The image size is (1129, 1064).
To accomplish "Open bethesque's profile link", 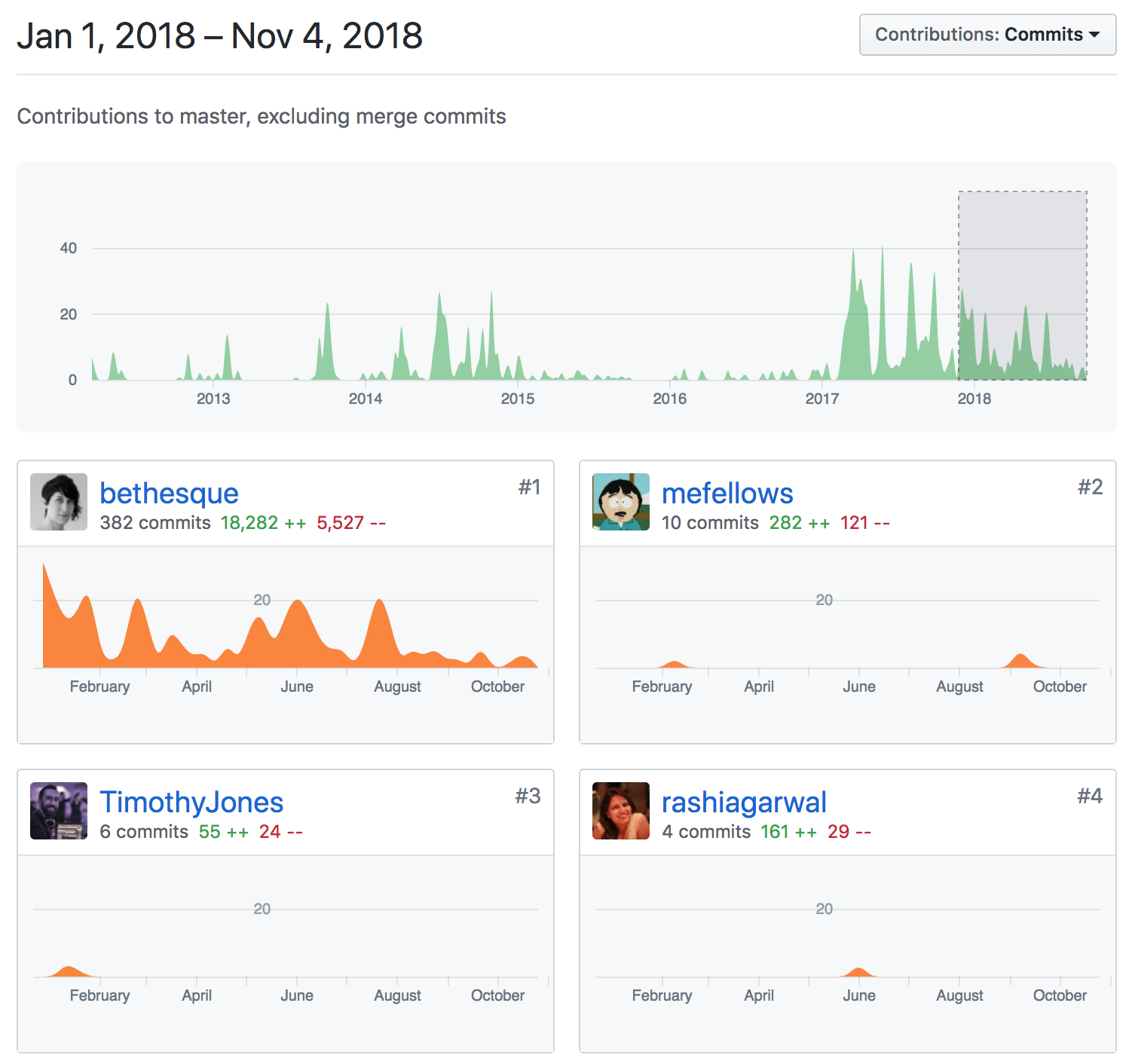I will pyautogui.click(x=169, y=493).
